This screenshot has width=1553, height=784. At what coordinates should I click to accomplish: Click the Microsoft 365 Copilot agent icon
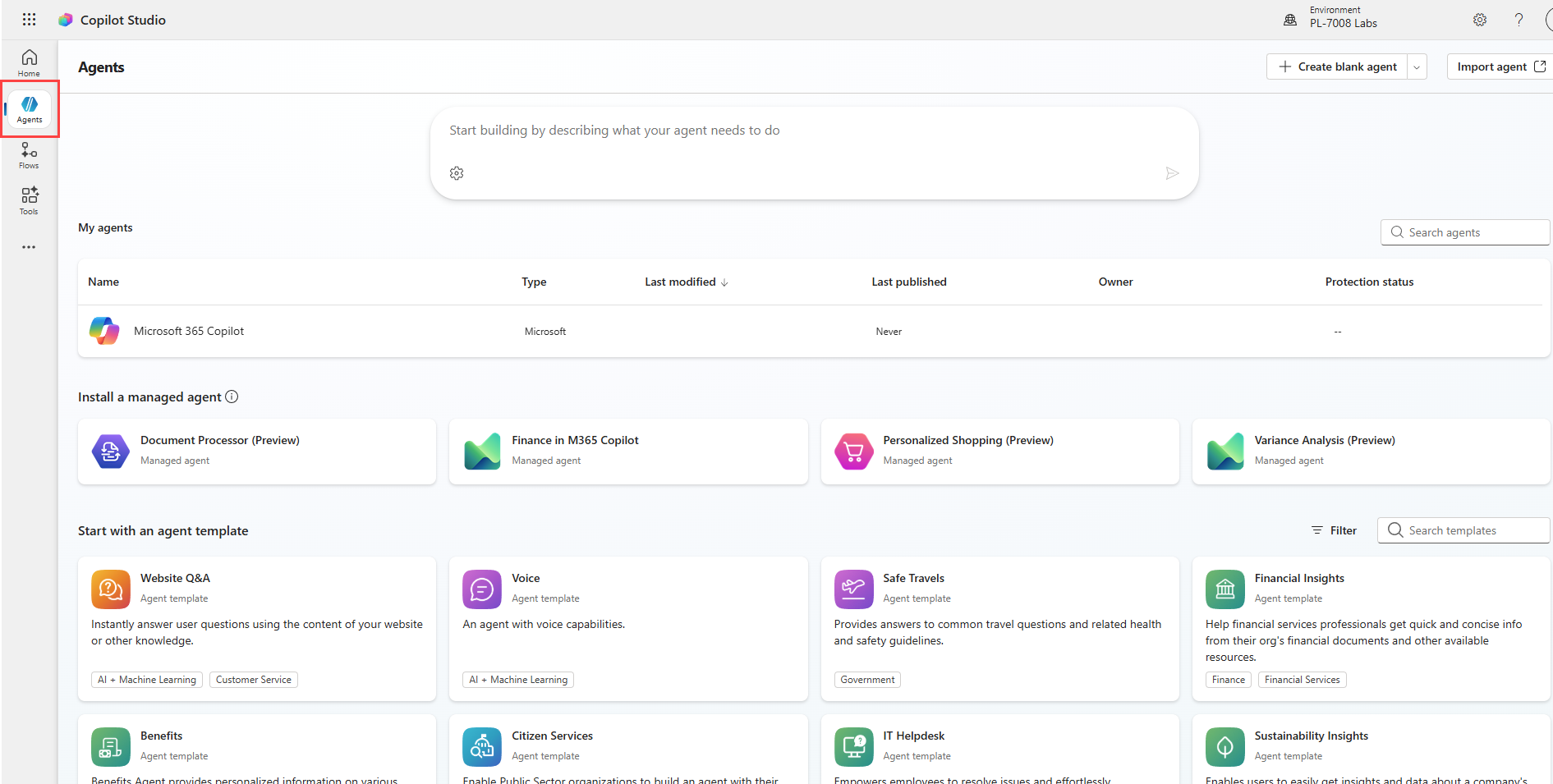[103, 331]
